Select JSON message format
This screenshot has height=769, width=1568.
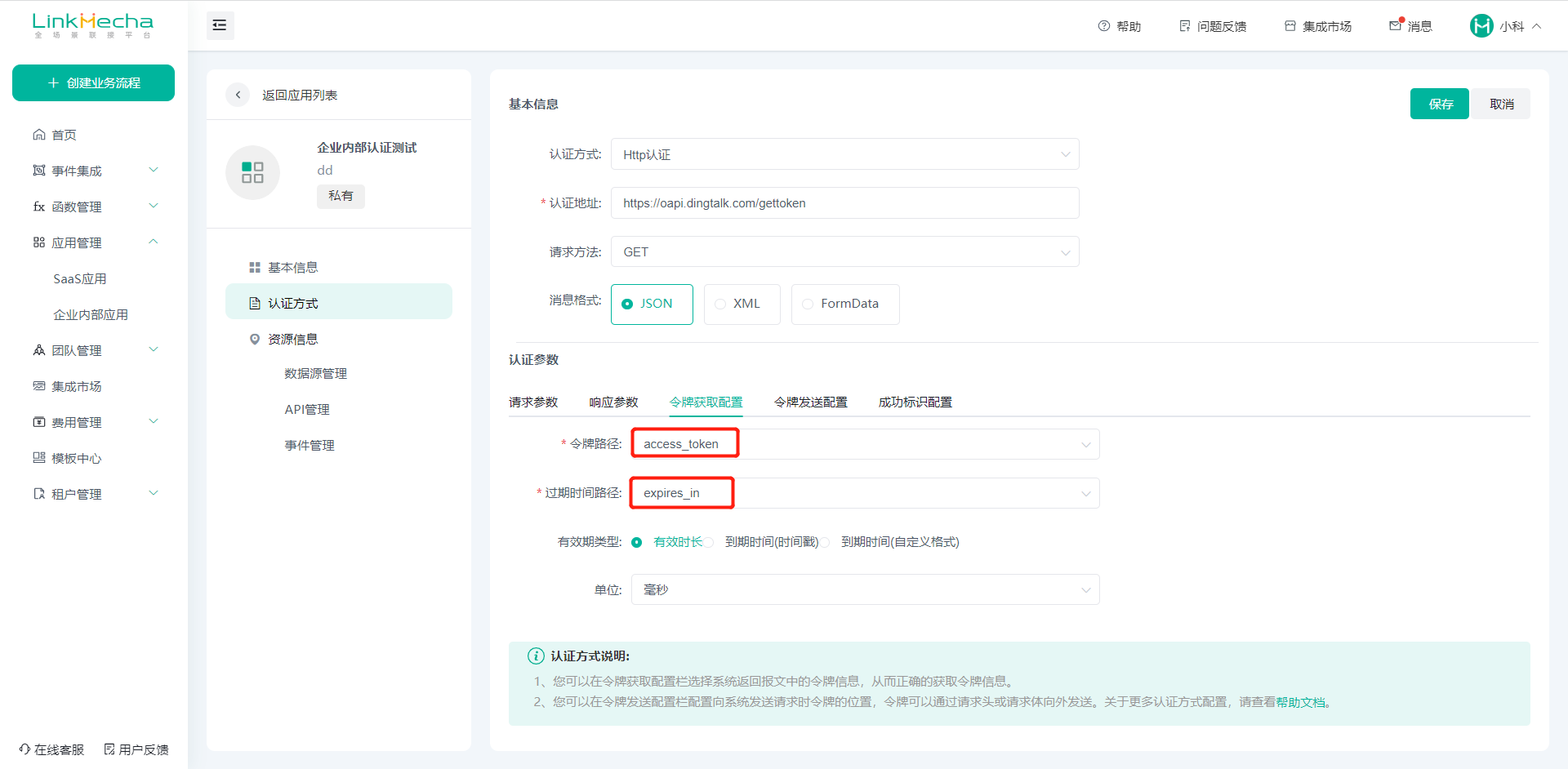point(652,304)
